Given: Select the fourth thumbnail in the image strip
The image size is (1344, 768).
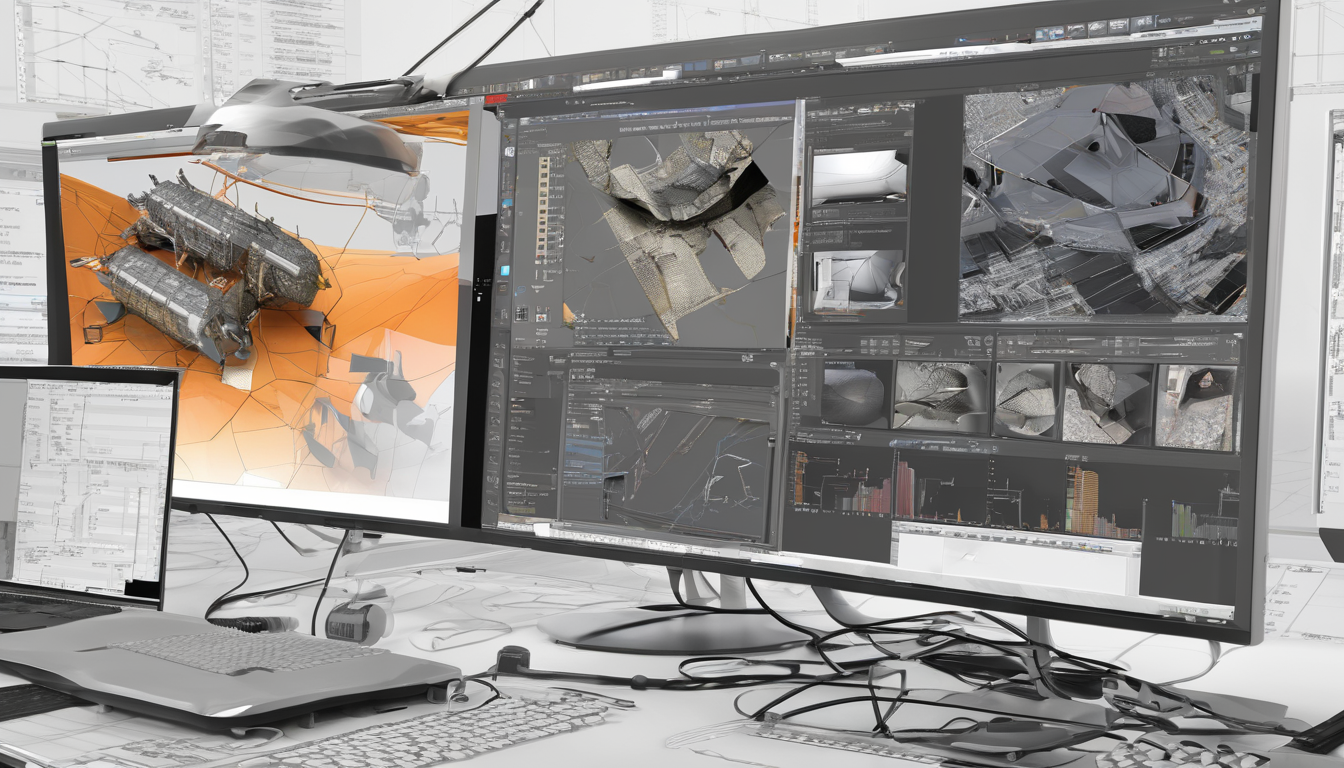Looking at the screenshot, I should (x=1107, y=403).
